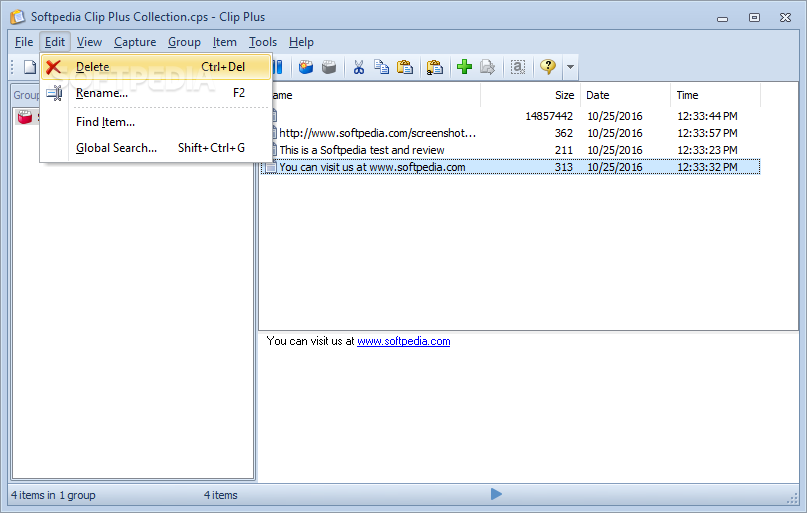The image size is (807, 513).
Task: Close the open Edit menu via its title
Action: point(55,42)
